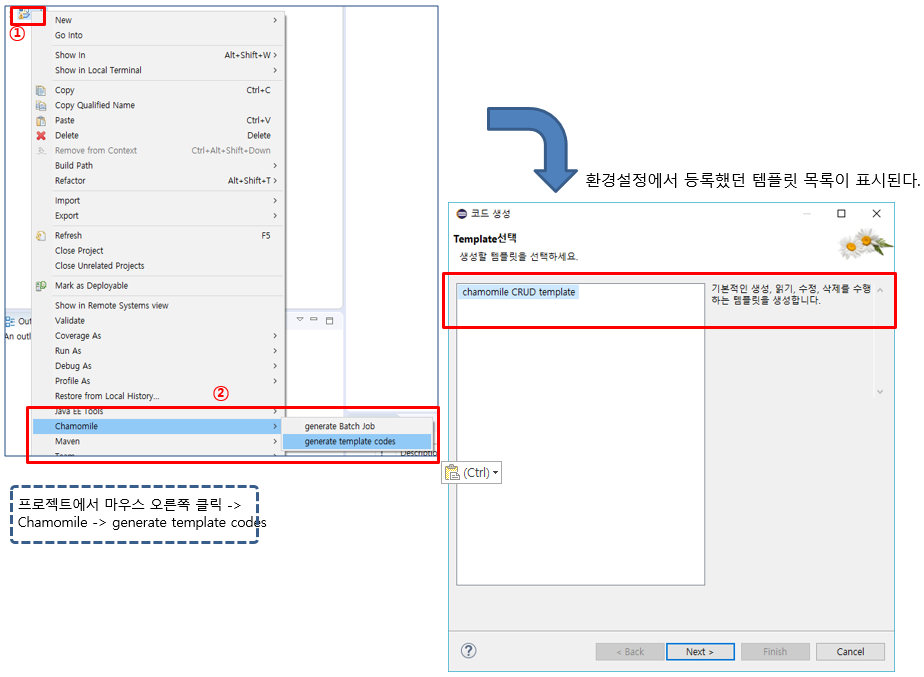924x677 pixels.
Task: Click the description scrollbar's up arrow
Action: click(880, 290)
